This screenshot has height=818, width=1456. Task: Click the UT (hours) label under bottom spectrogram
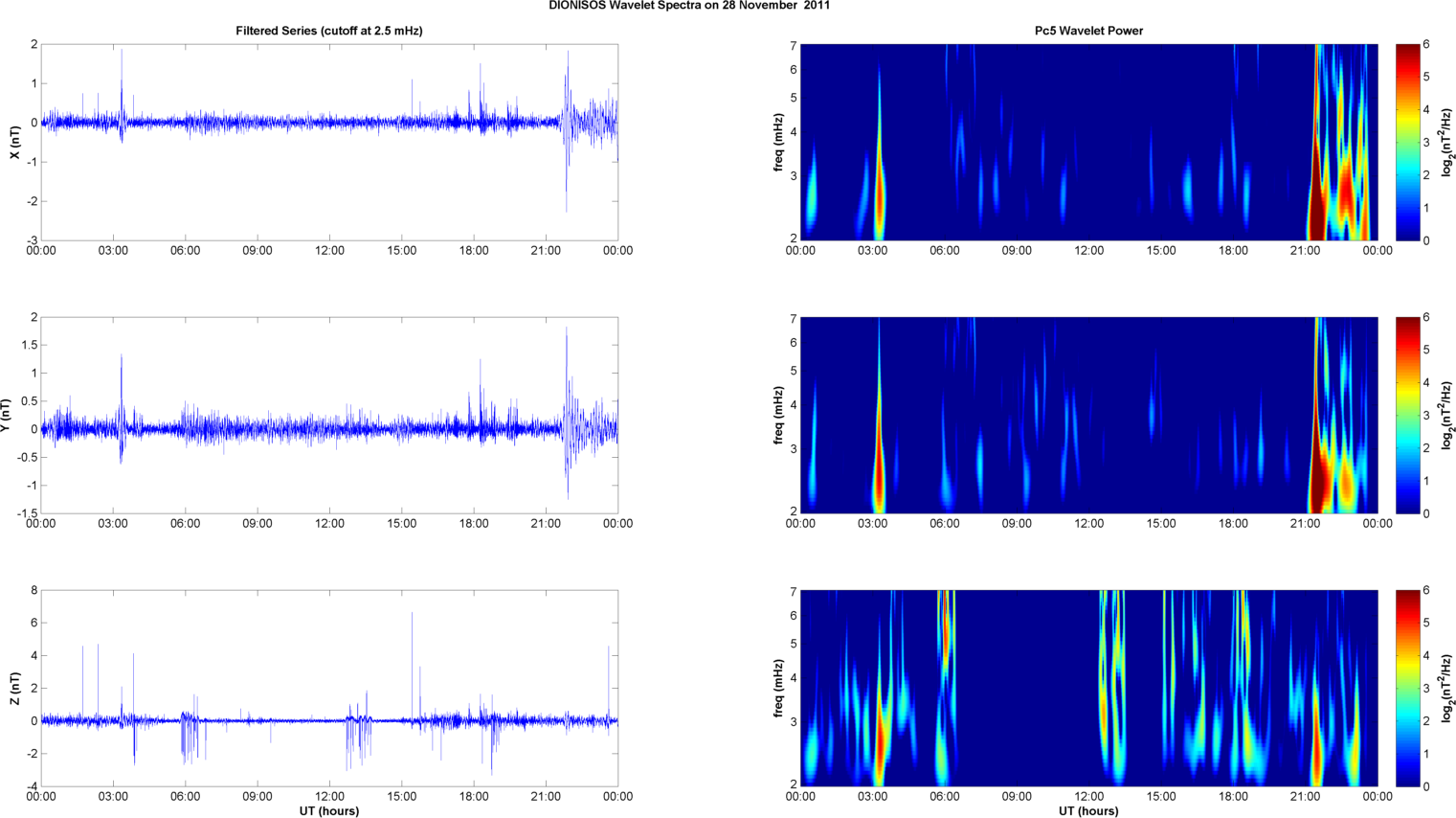click(x=1088, y=811)
